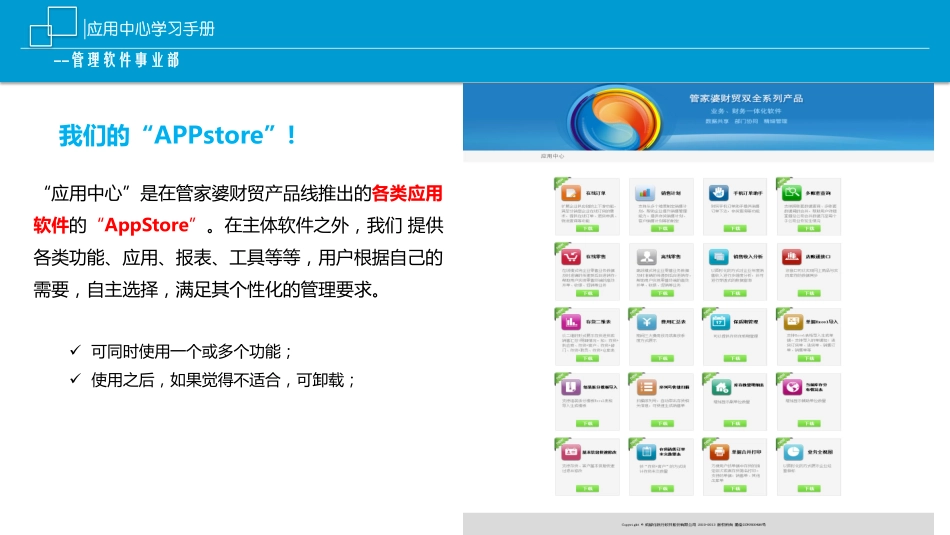Image resolution: width=950 pixels, height=535 pixels.
Task: Download the 多帐套查询 app
Action: click(809, 228)
